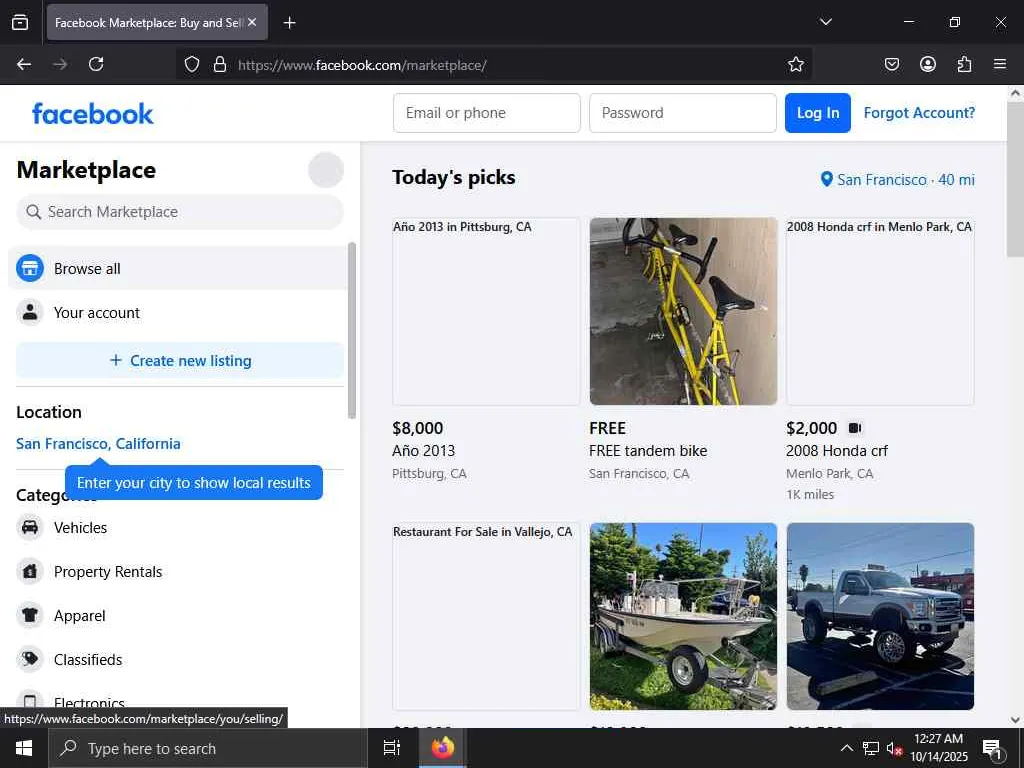The width and height of the screenshot is (1024, 768).
Task: Open the Windows Start menu
Action: click(x=24, y=748)
